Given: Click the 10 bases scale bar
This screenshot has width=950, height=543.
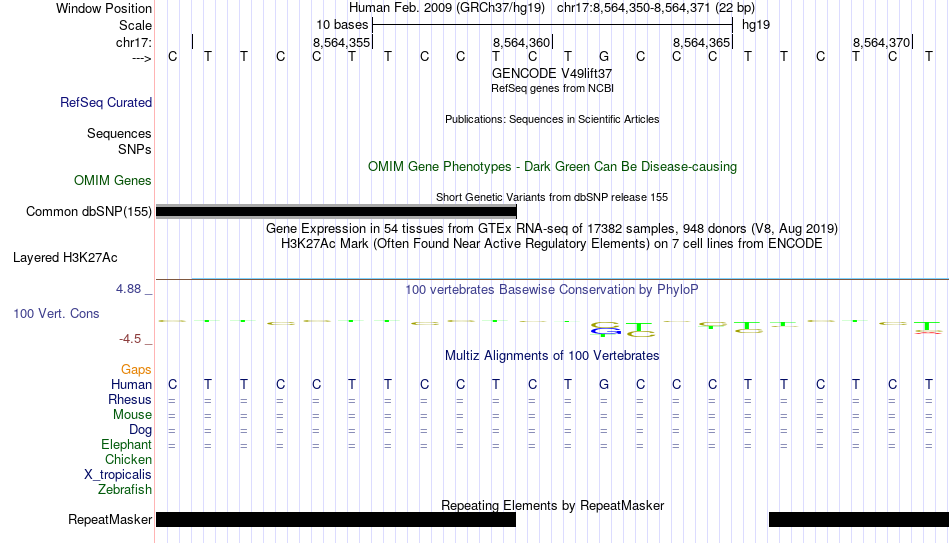Looking at the screenshot, I should (553, 25).
